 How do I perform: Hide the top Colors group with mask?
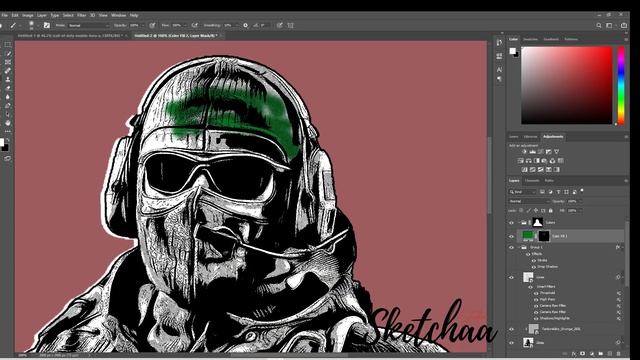(x=511, y=223)
